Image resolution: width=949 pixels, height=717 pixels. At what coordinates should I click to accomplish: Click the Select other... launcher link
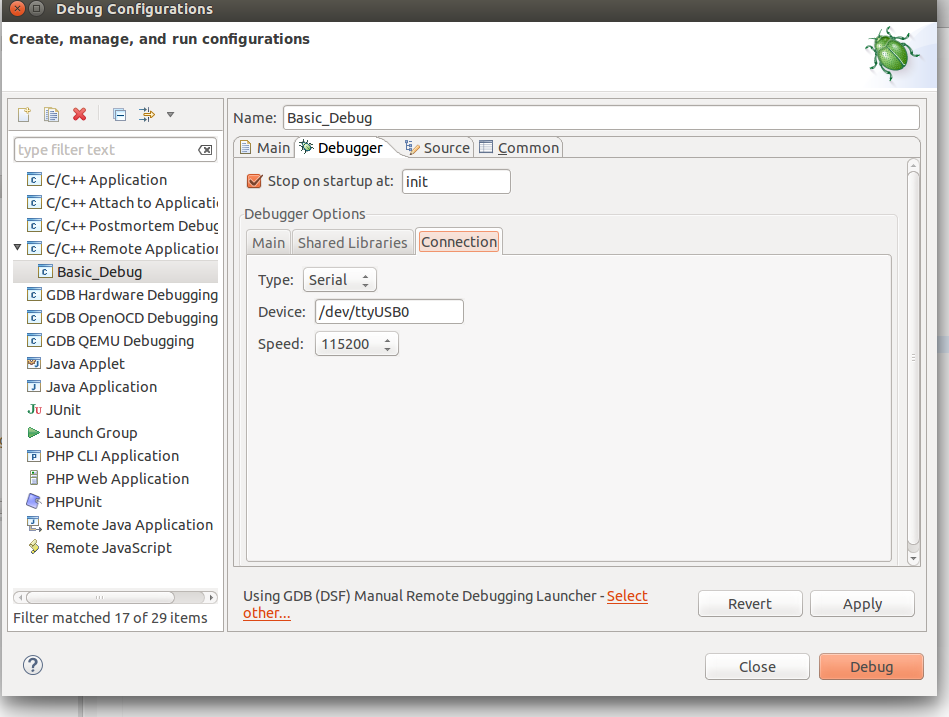point(627,596)
